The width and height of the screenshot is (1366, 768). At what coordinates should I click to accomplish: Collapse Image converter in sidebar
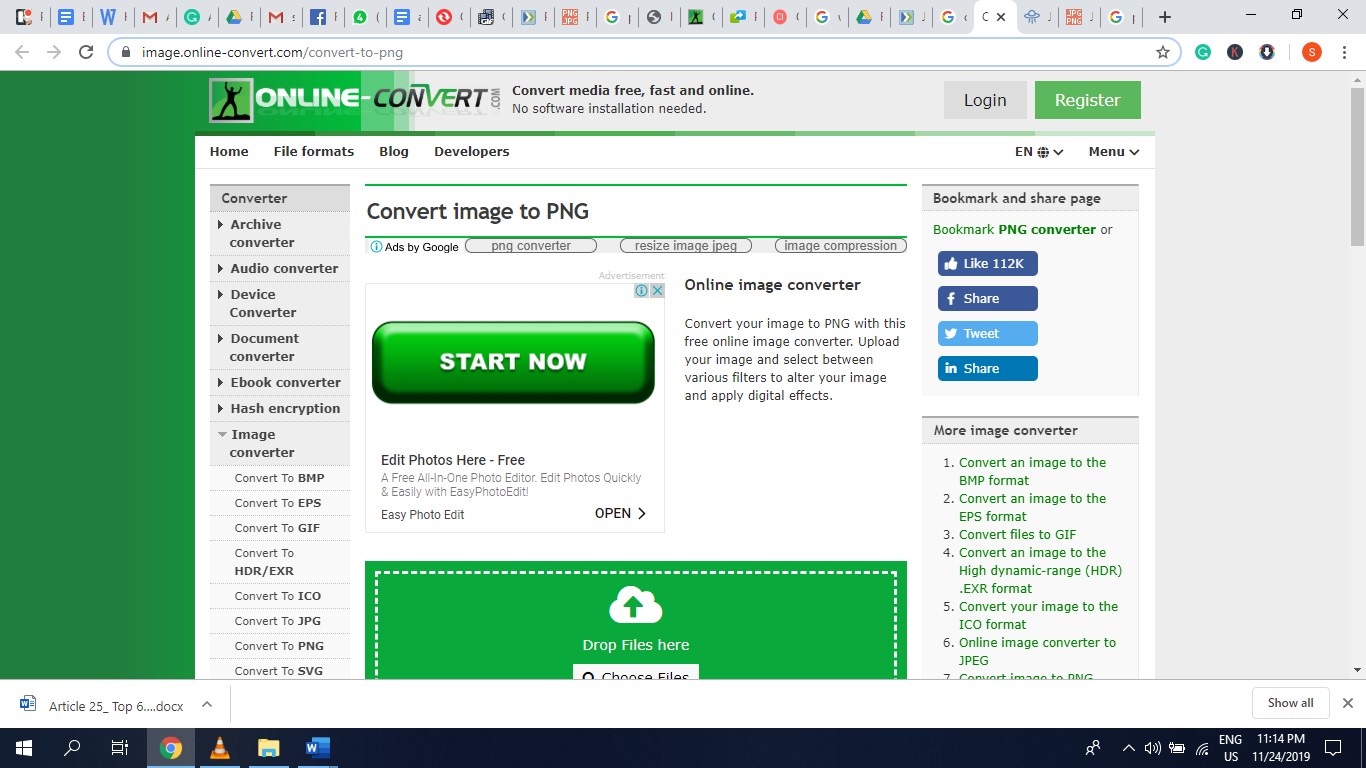click(279, 443)
